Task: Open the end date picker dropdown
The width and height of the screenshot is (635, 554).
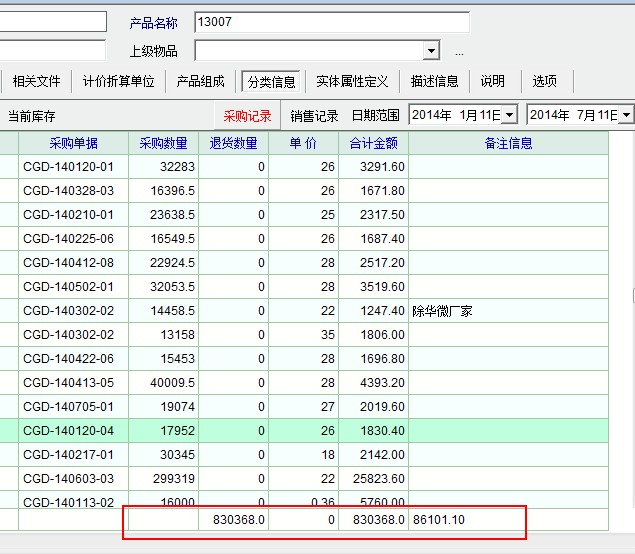Action: point(626,116)
